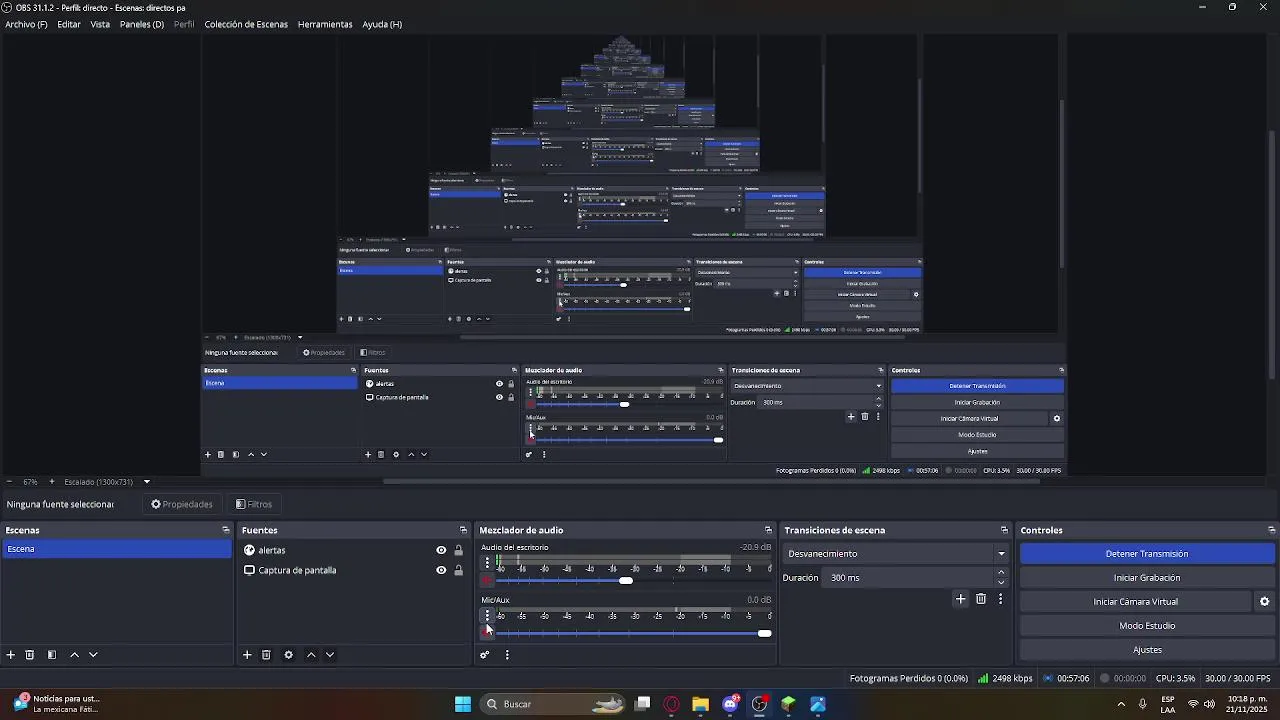Viewport: 1280px width, 720px height.
Task: Open File Explorer on taskbar
Action: pos(700,704)
